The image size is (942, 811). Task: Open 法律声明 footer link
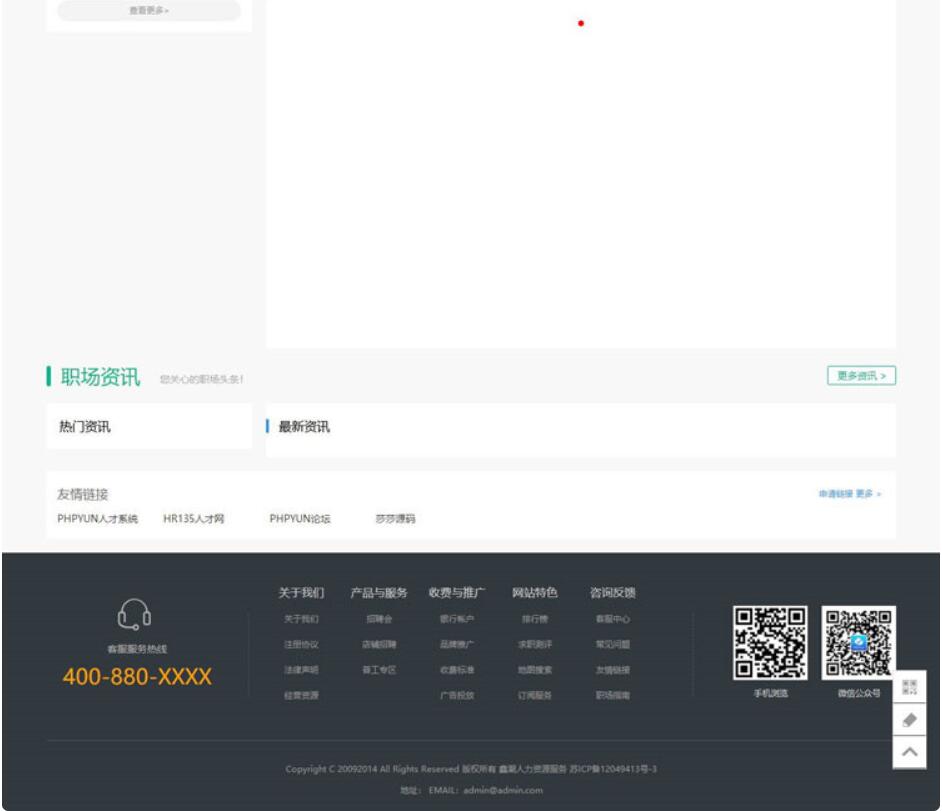[x=301, y=670]
